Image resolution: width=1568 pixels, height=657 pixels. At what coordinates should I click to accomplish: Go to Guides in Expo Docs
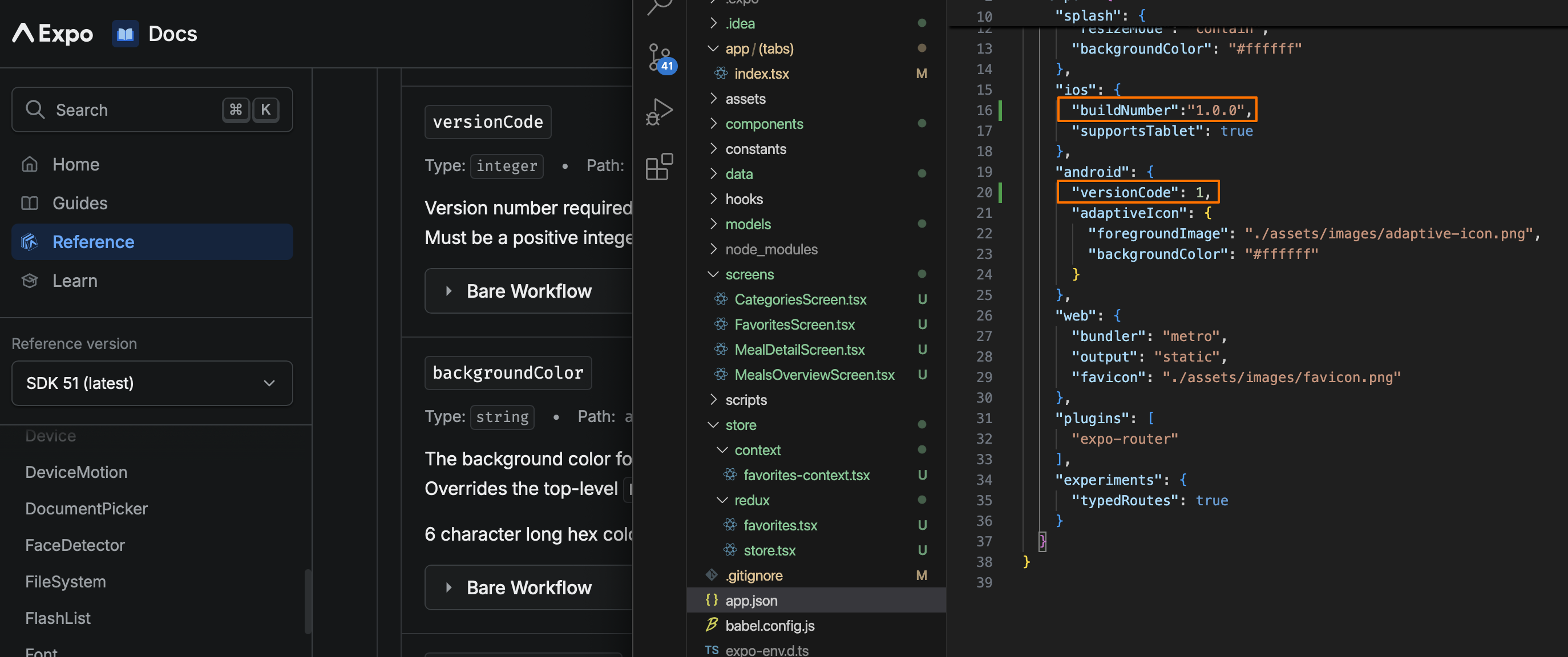pyautogui.click(x=152, y=203)
